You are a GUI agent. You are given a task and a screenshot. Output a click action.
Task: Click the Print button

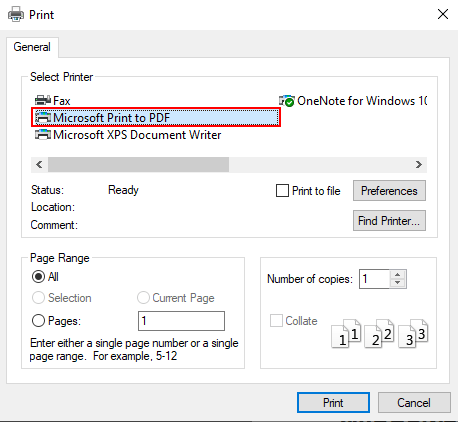coord(333,403)
